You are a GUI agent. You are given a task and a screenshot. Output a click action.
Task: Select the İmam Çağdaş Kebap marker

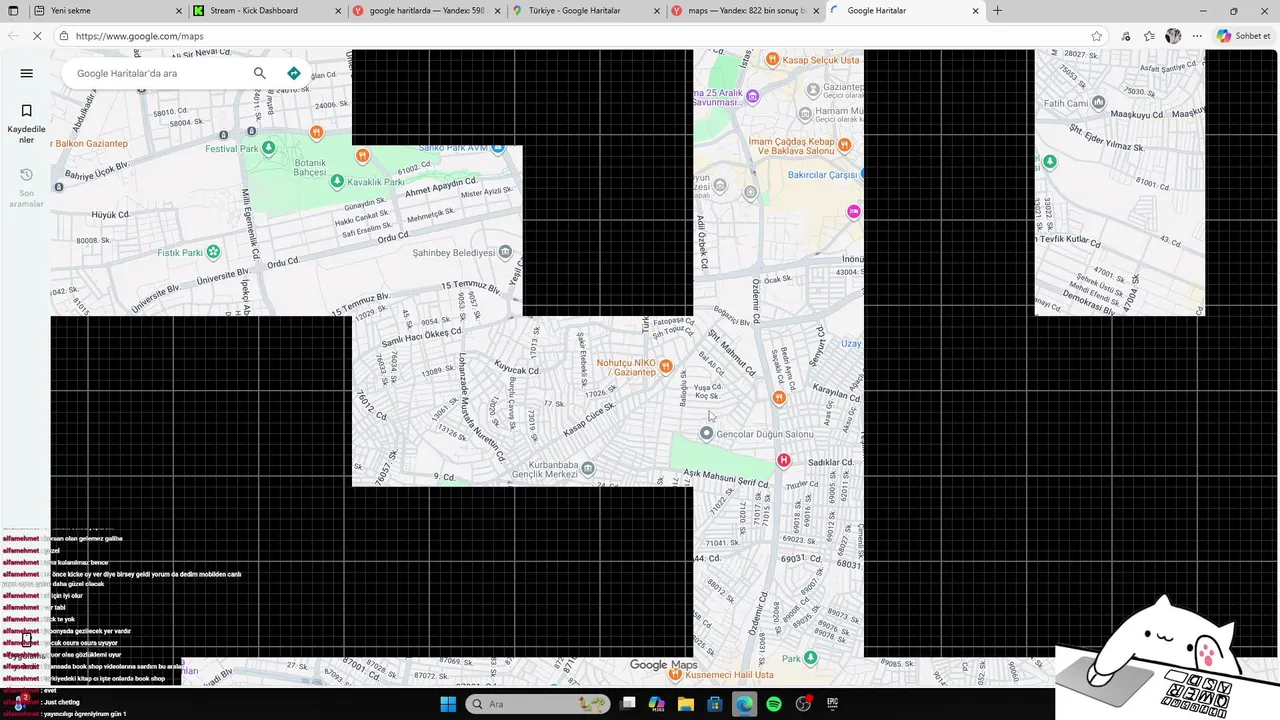[x=845, y=144]
